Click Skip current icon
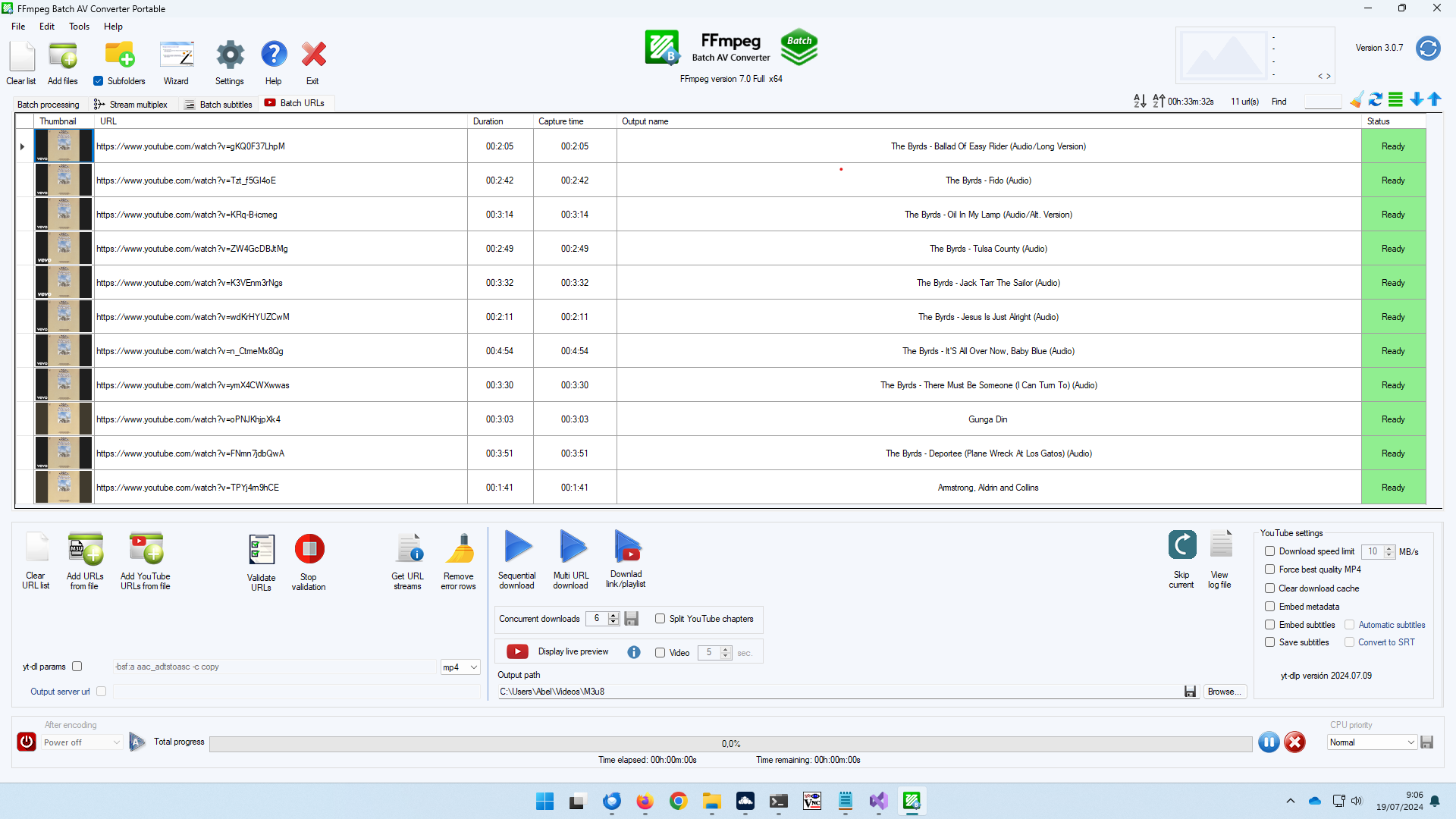 (x=1181, y=546)
